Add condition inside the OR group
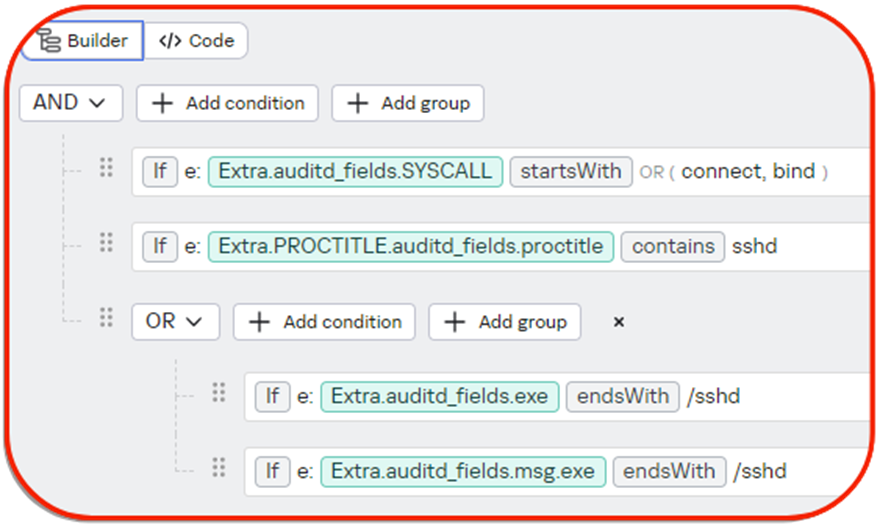This screenshot has width=880, height=525. (x=325, y=322)
